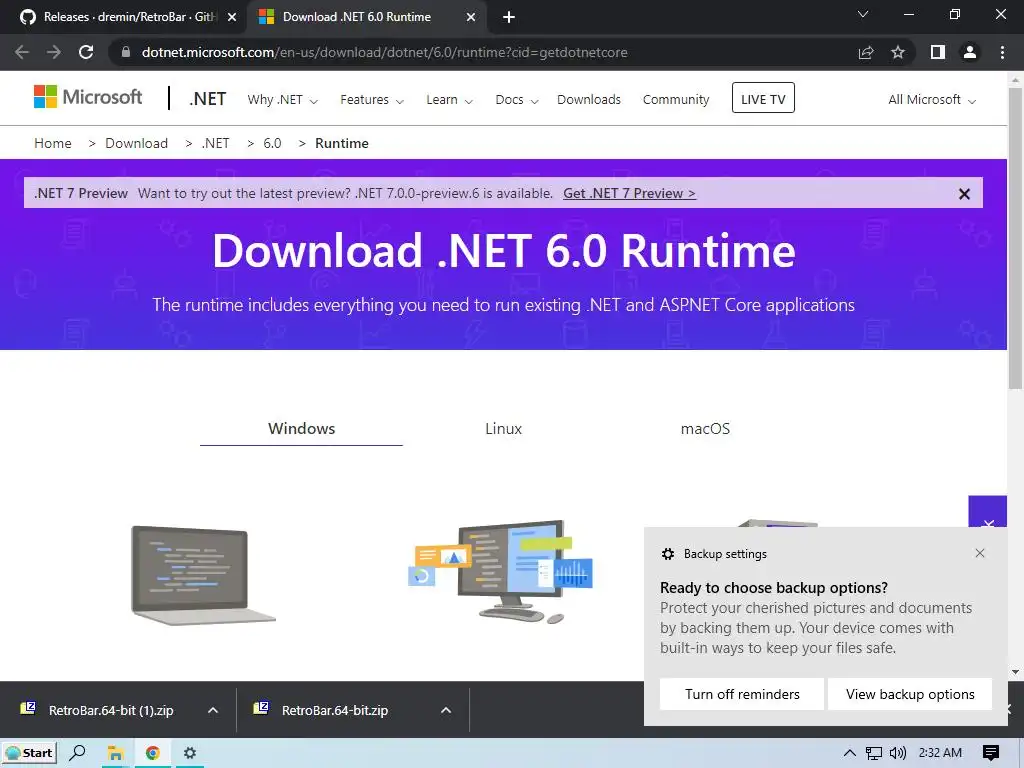Go to 6.0 breadcrumb

272,143
